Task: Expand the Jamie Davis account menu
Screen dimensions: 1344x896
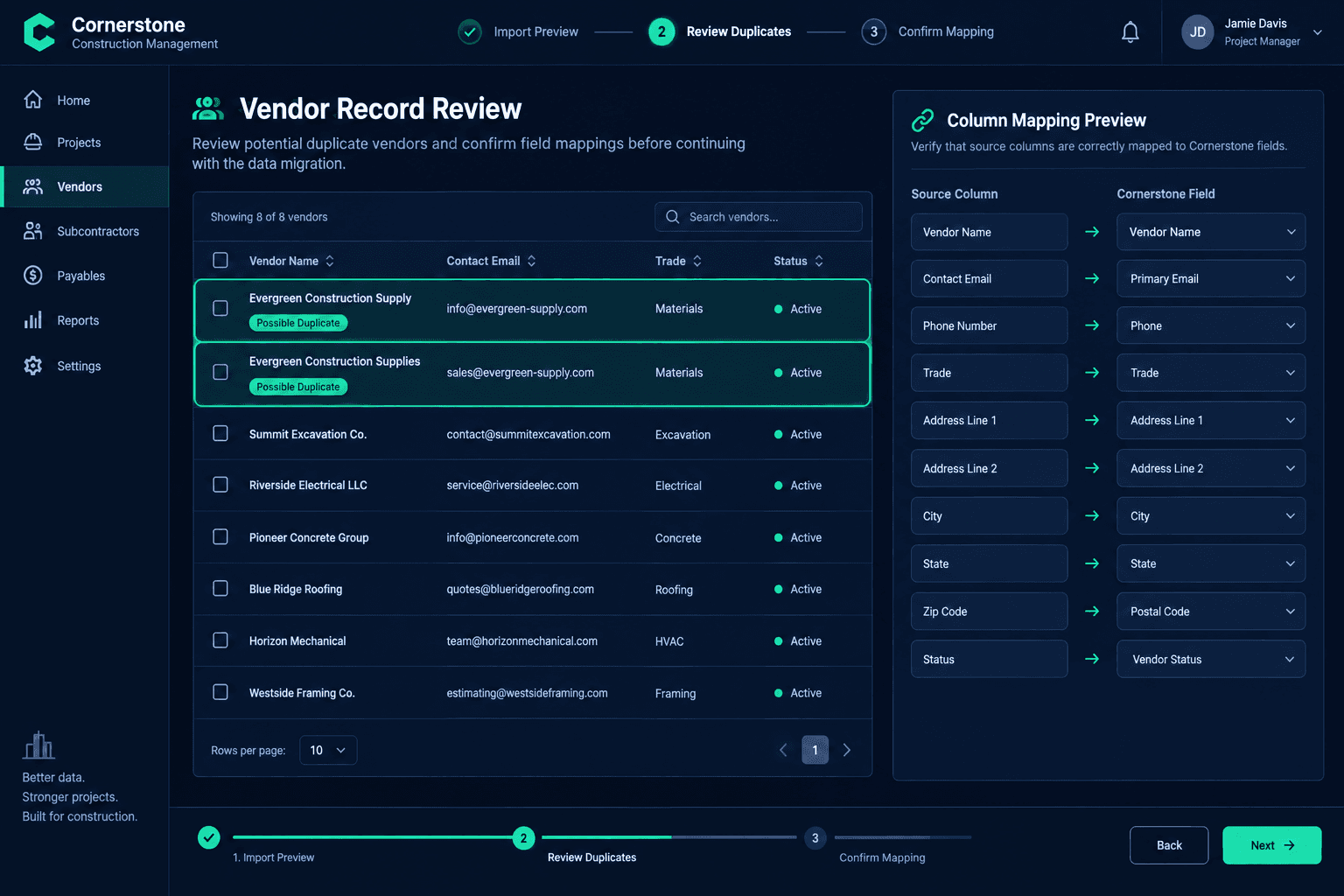Action: pyautogui.click(x=1318, y=32)
